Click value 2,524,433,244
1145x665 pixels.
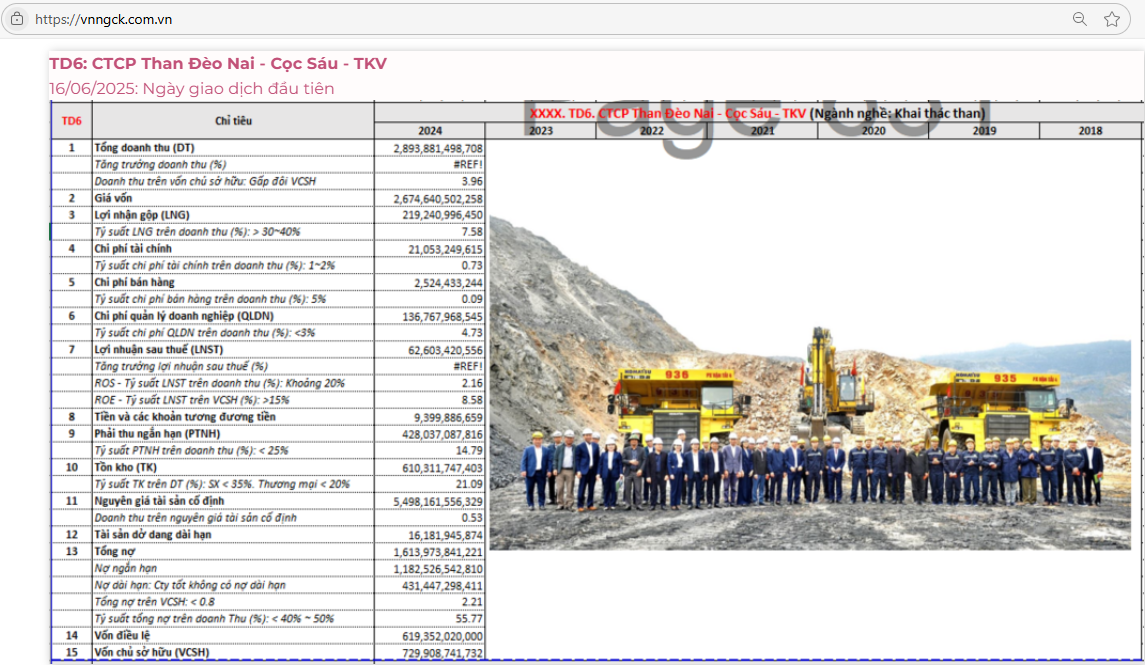point(448,283)
